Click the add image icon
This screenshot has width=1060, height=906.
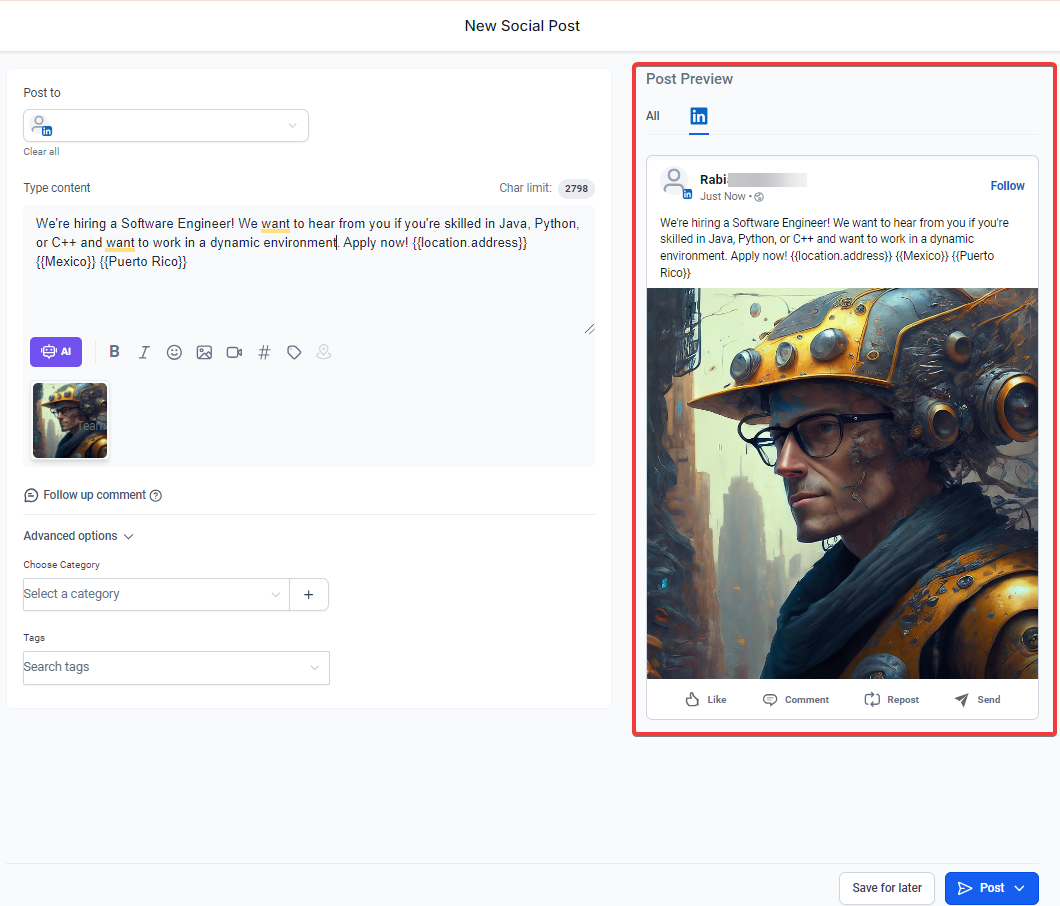(204, 352)
